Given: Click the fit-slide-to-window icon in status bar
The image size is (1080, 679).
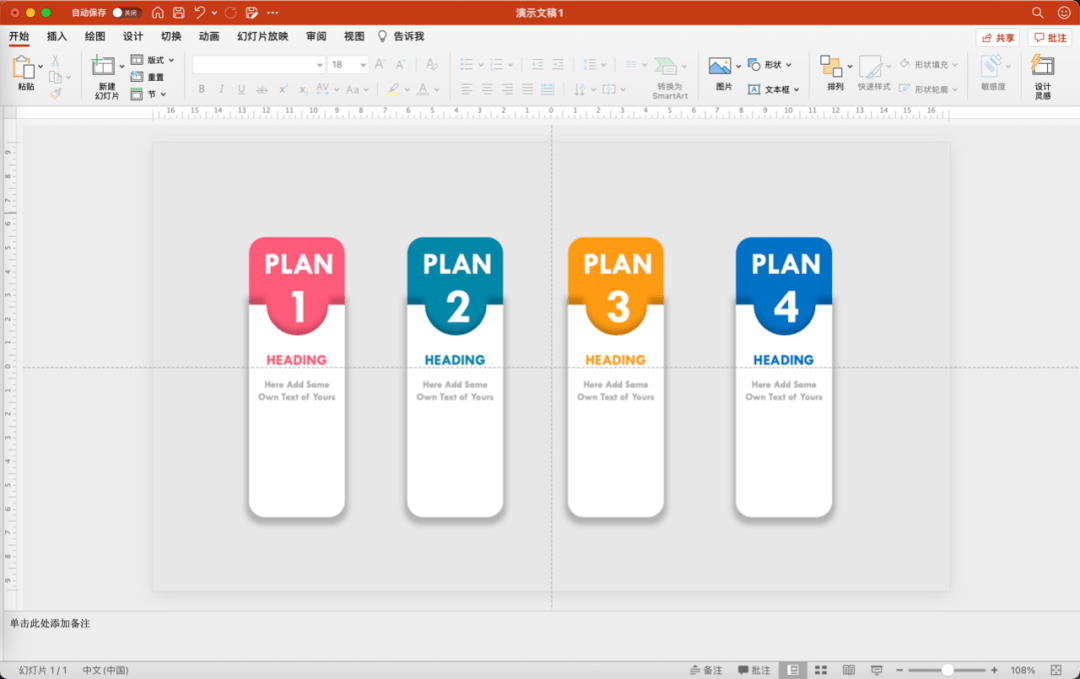Looking at the screenshot, I should pos(1056,670).
